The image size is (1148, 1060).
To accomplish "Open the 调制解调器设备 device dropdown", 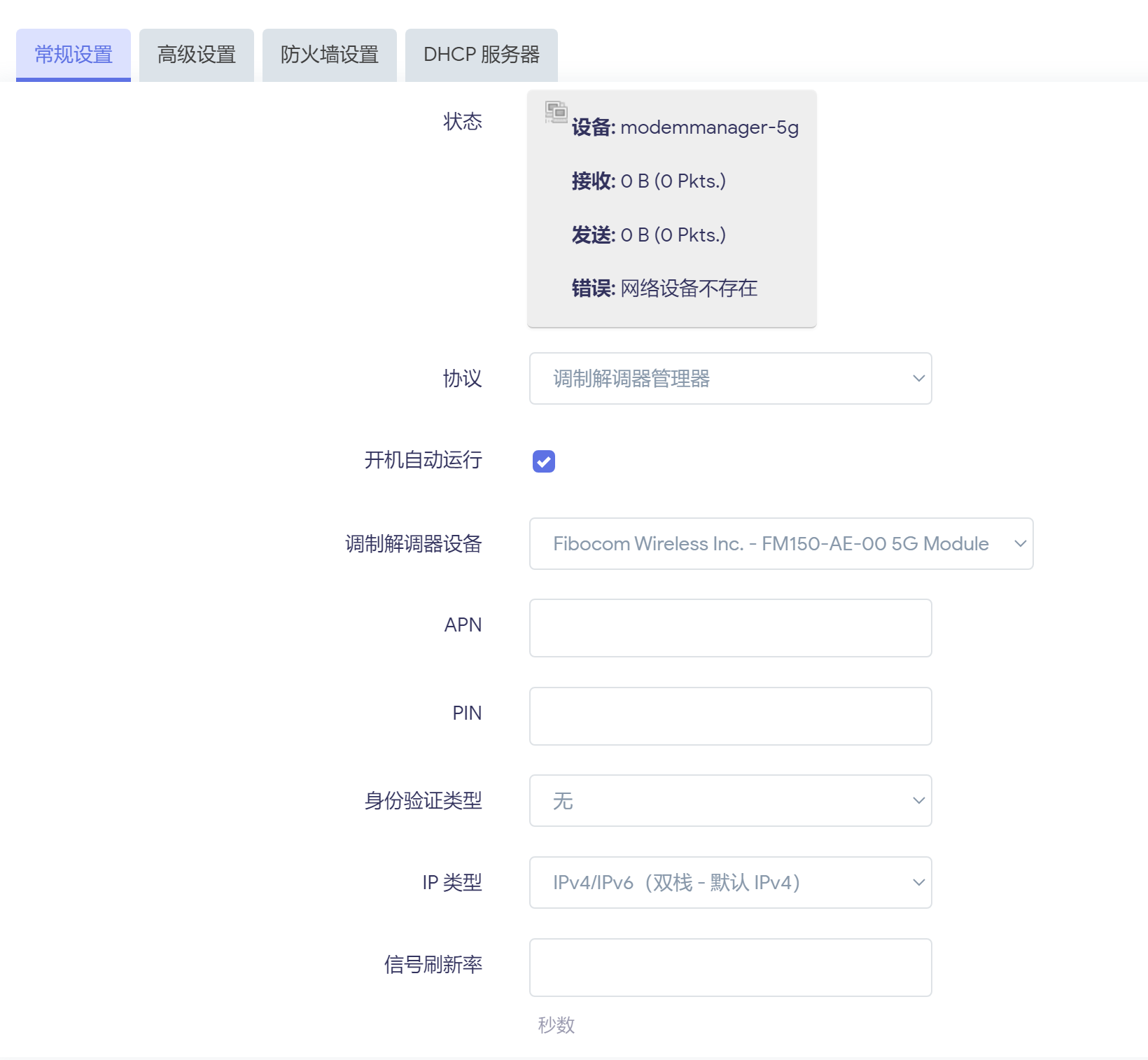I will tap(780, 543).
